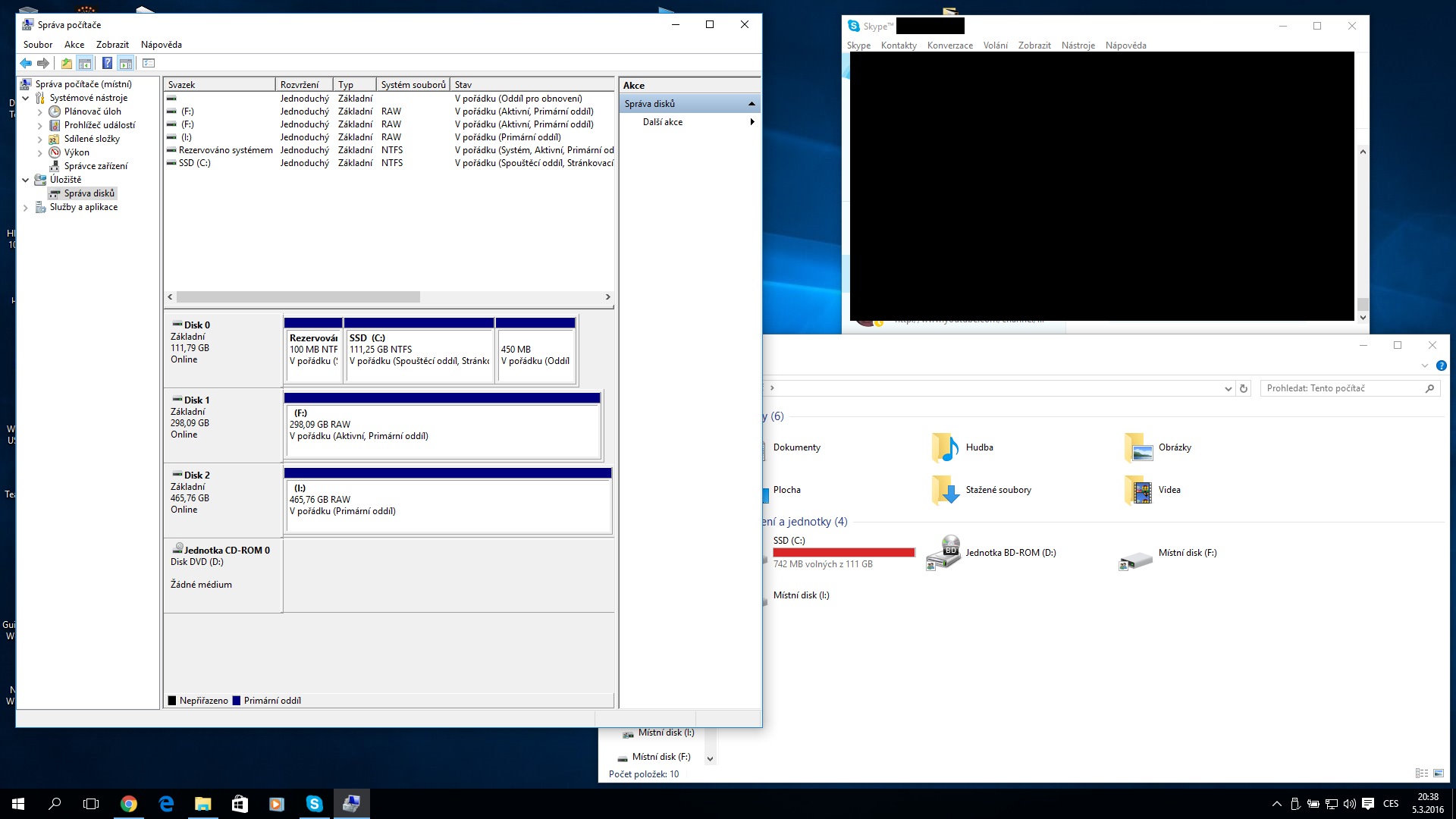This screenshot has width=1456, height=819.
Task: Select the Jednotka BD-ROM (D:) drive icon
Action: click(944, 553)
